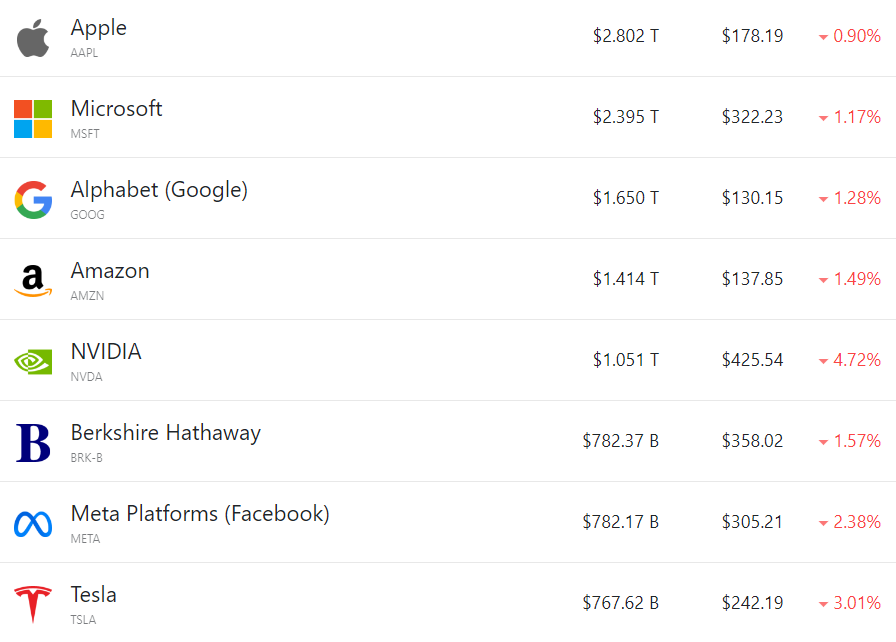Click the green NVIDIA logo
Screen dimensions: 896x642
pos(33,361)
